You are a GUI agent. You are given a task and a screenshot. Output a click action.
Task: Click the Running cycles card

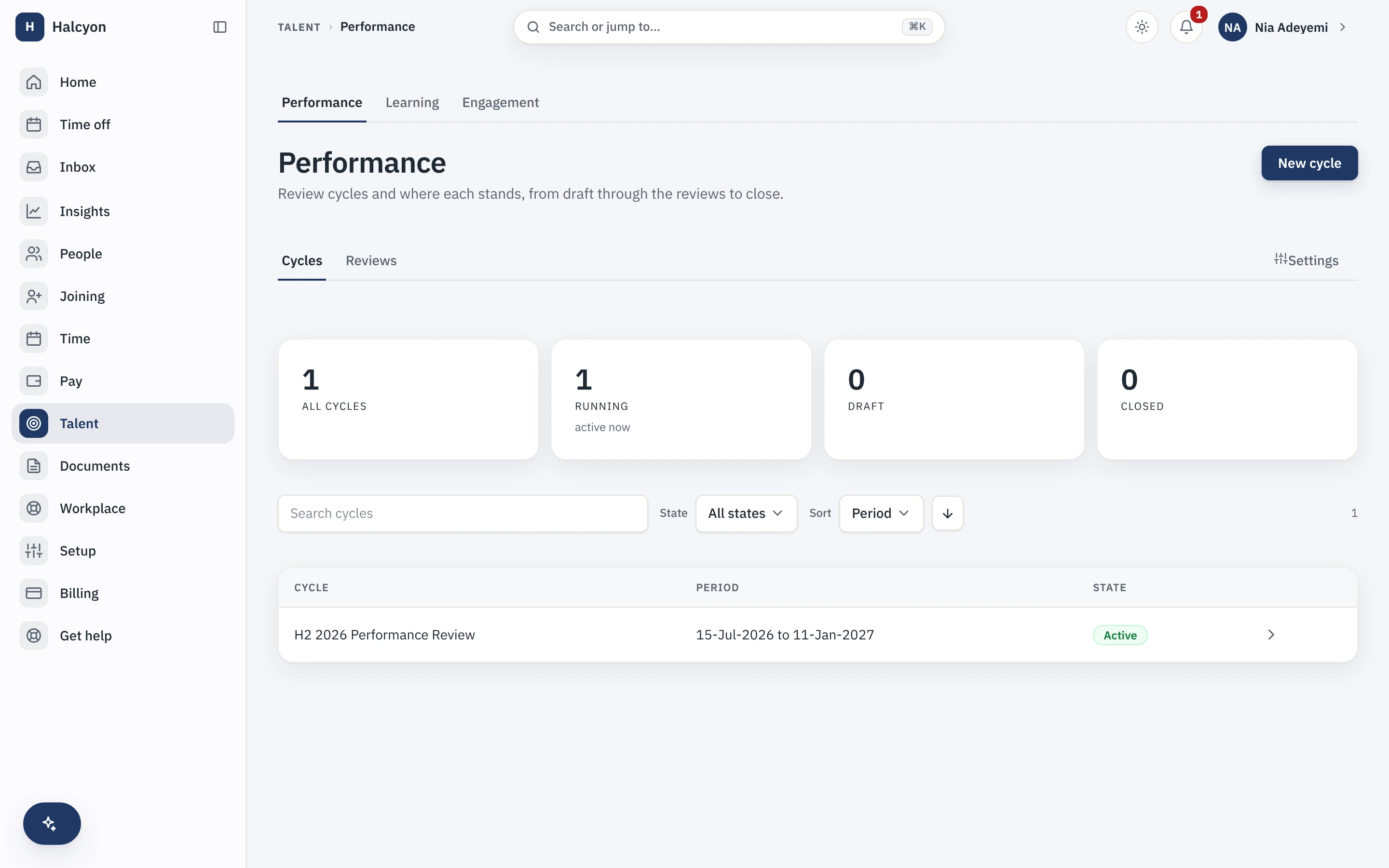click(681, 400)
